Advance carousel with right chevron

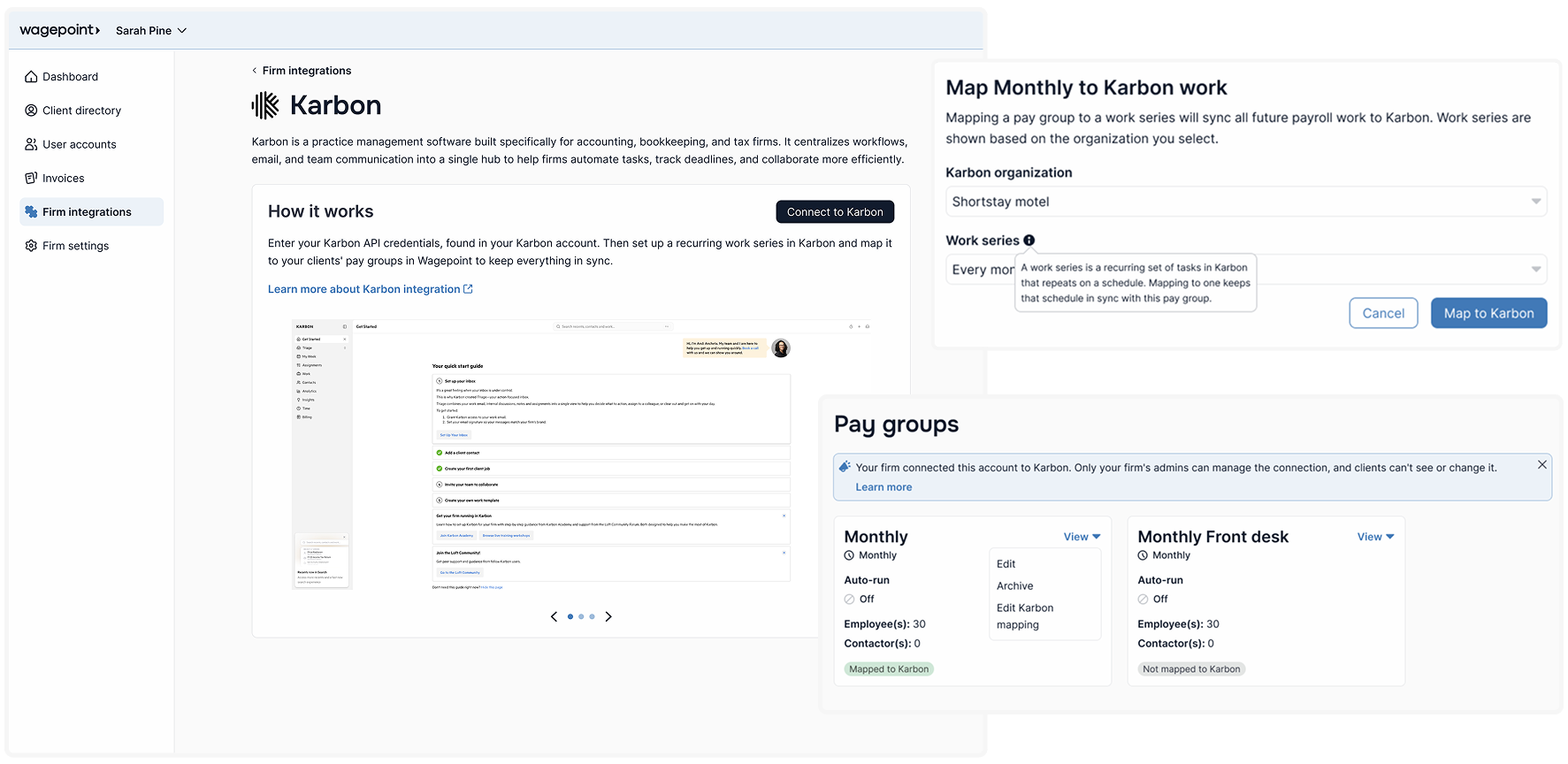[x=608, y=616]
